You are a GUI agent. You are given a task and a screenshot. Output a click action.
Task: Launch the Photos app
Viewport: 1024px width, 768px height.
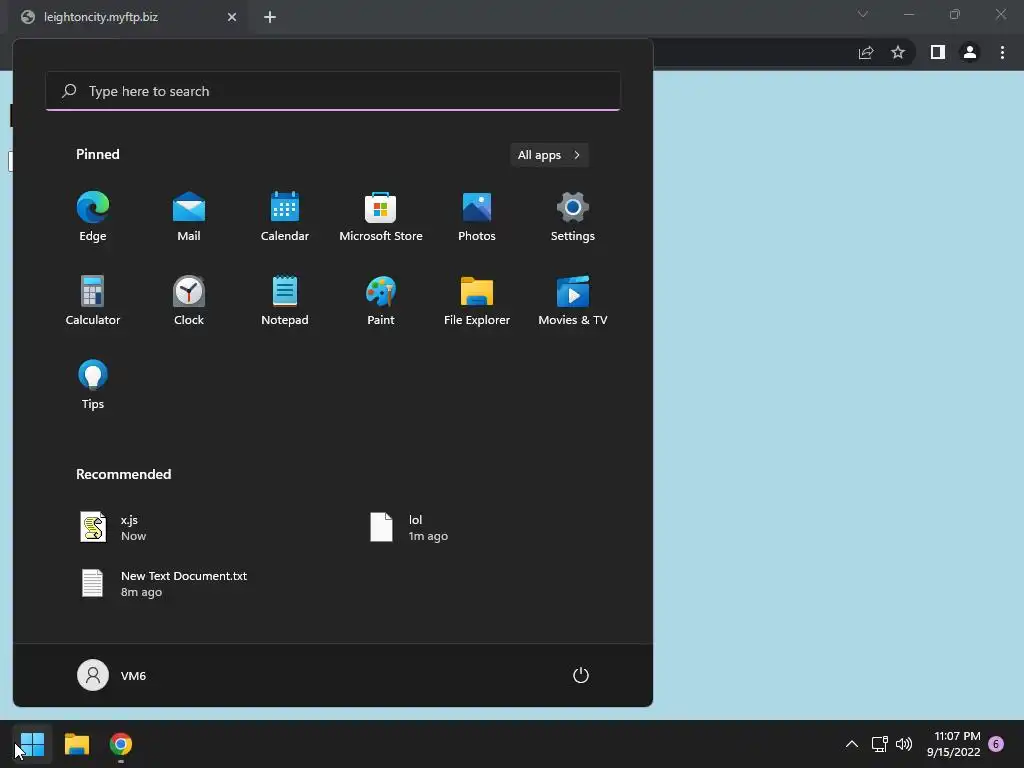[x=477, y=217]
